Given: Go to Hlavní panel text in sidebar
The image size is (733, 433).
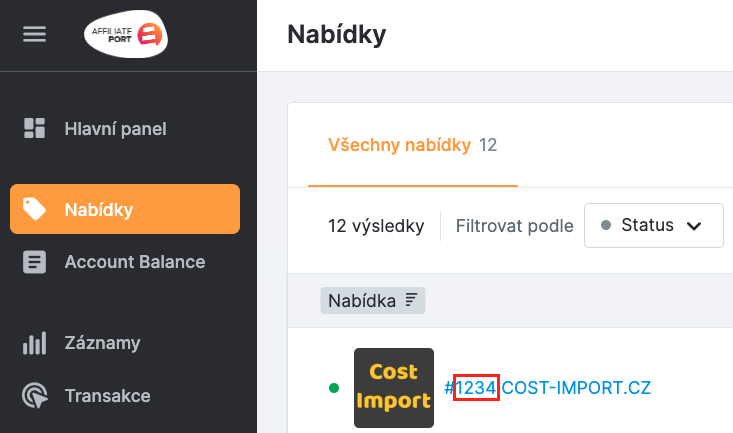Looking at the screenshot, I should point(115,128).
